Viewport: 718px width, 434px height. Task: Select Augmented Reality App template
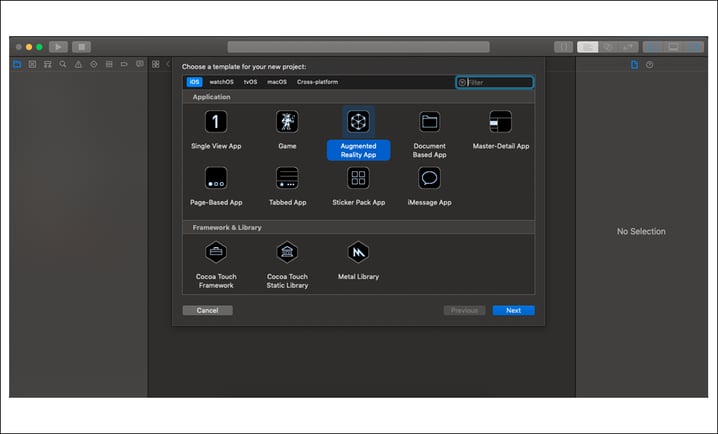click(x=358, y=133)
